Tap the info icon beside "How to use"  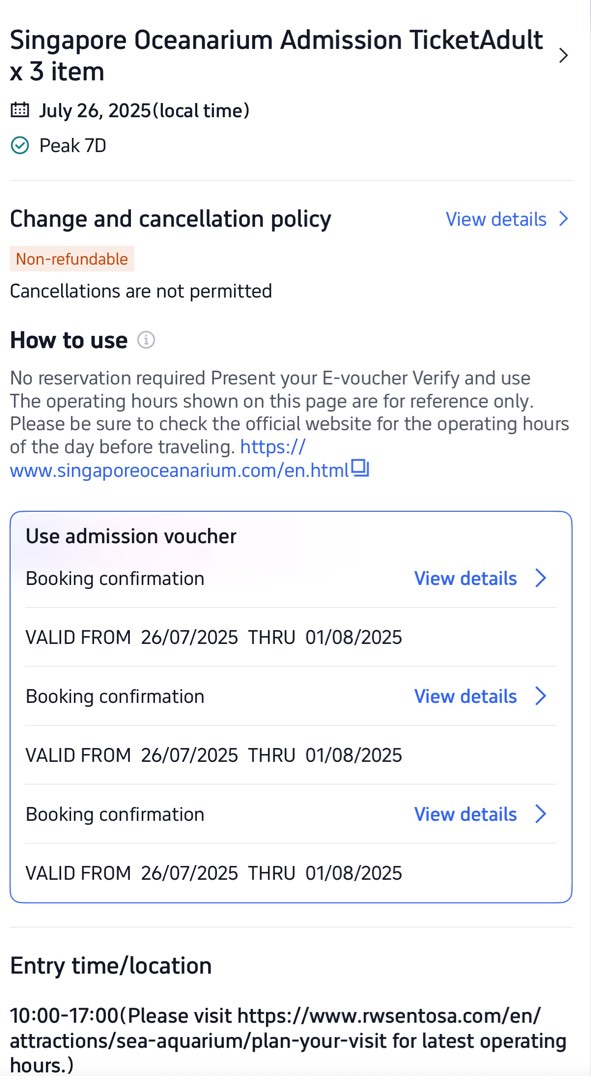click(x=146, y=340)
